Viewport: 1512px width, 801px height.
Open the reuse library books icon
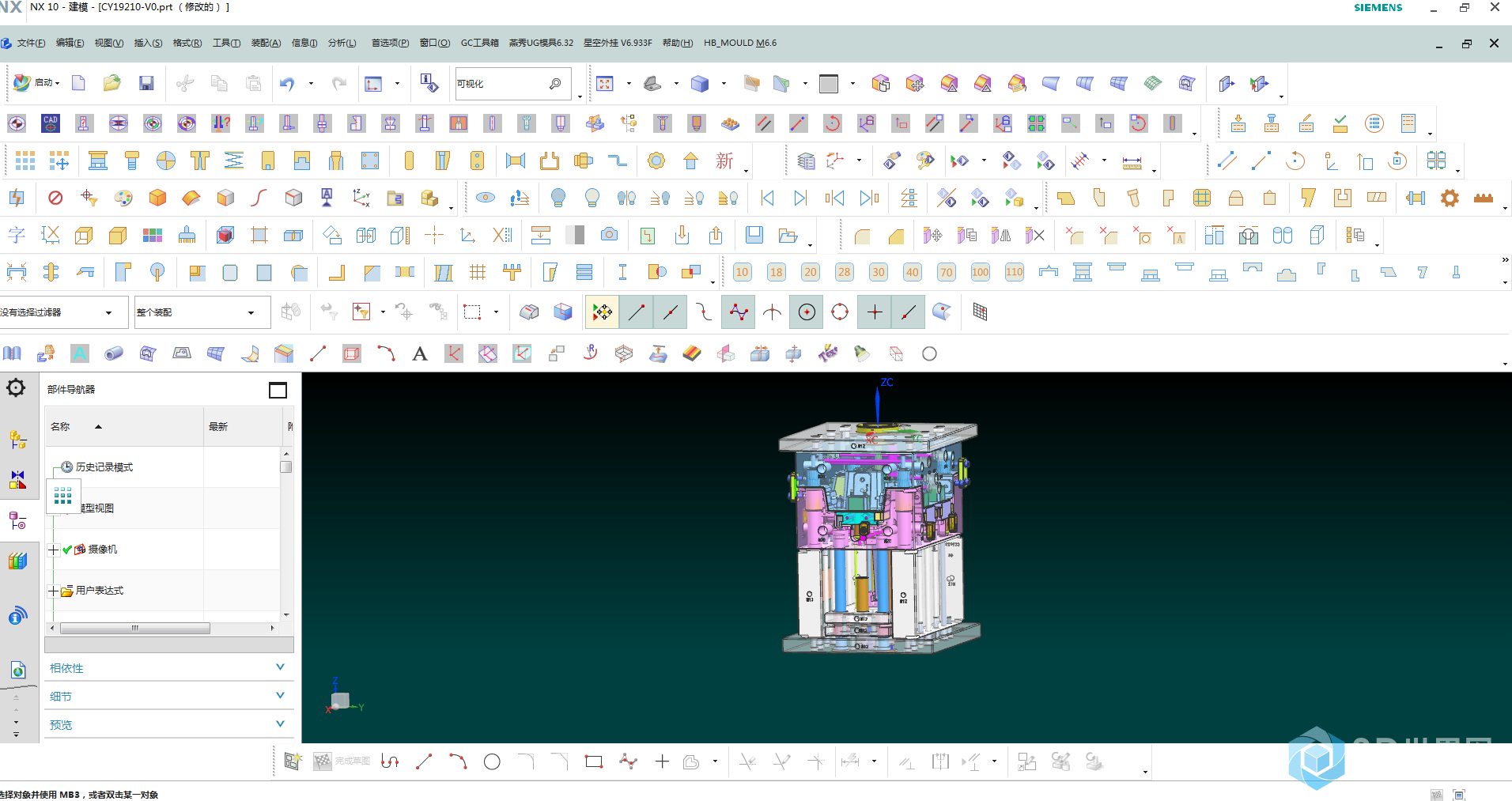click(x=17, y=561)
